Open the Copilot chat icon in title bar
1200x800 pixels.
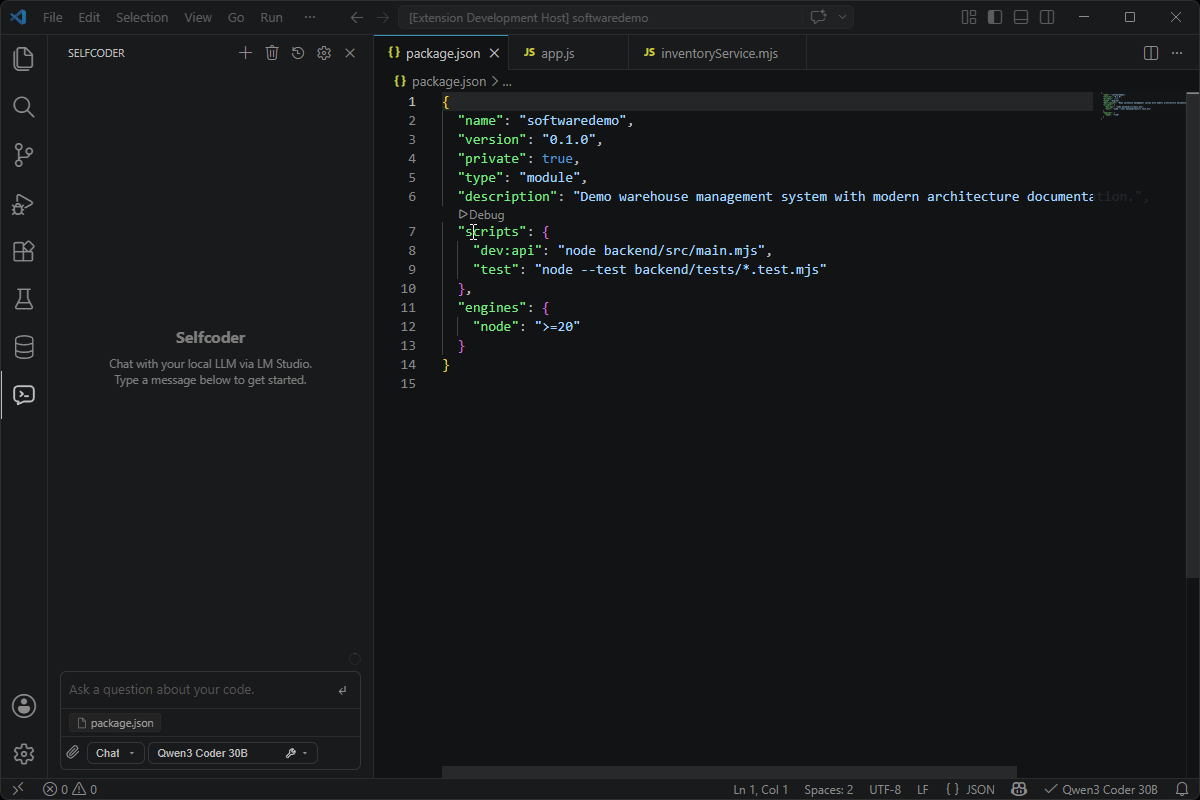(818, 17)
